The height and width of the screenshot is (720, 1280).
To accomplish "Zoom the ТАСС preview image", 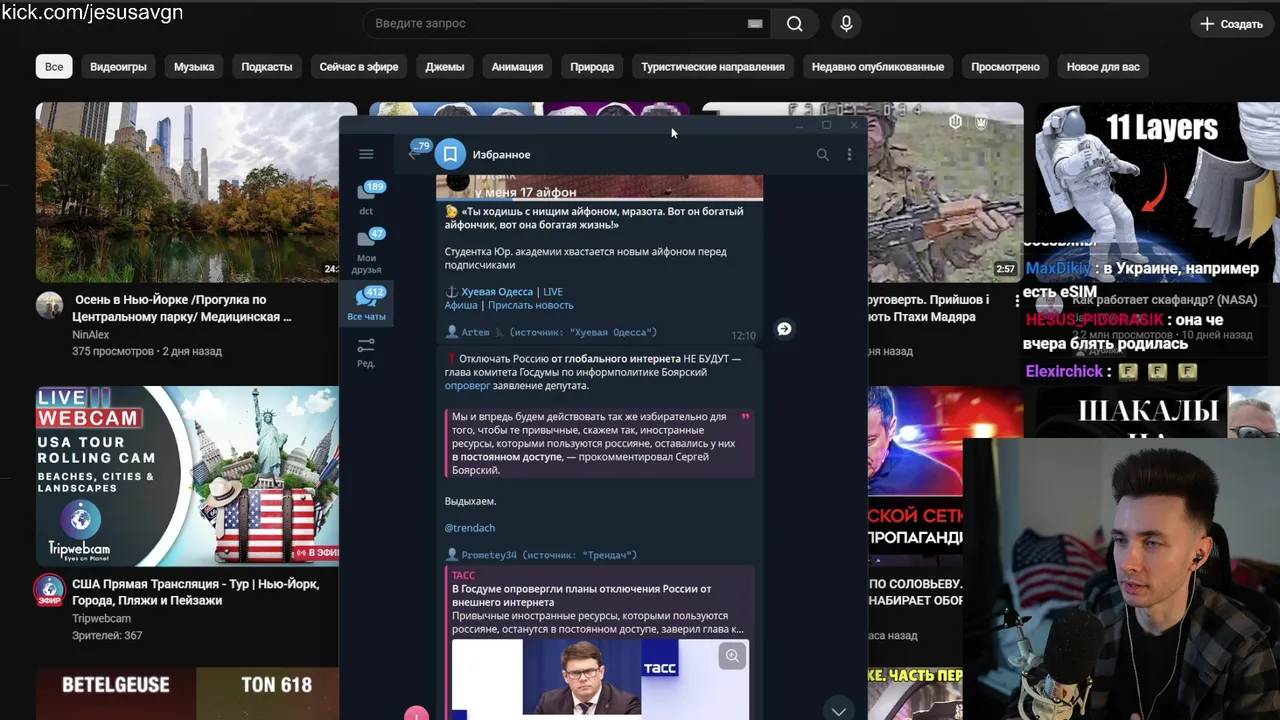I will coord(732,655).
